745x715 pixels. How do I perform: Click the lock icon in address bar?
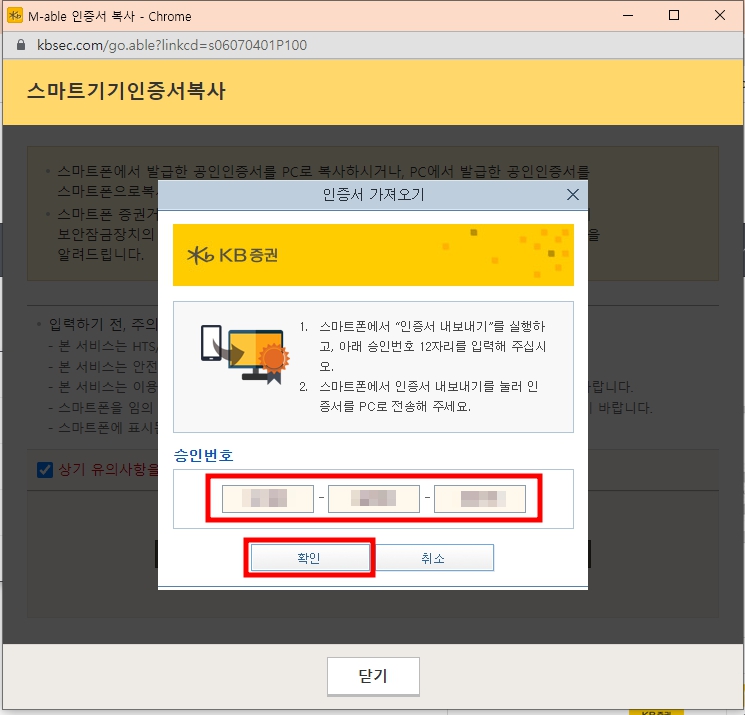click(20, 45)
